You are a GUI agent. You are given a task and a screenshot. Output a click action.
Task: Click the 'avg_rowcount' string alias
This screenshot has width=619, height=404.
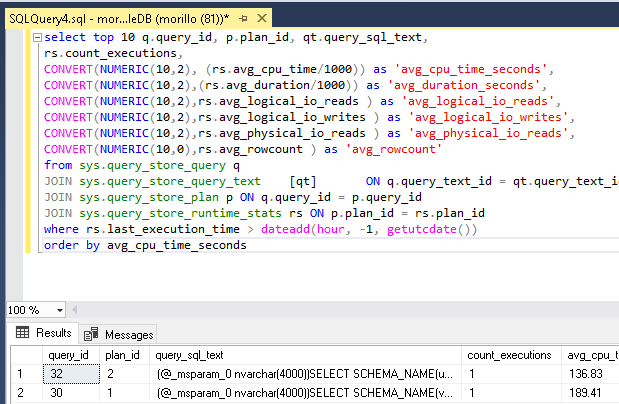pos(394,149)
